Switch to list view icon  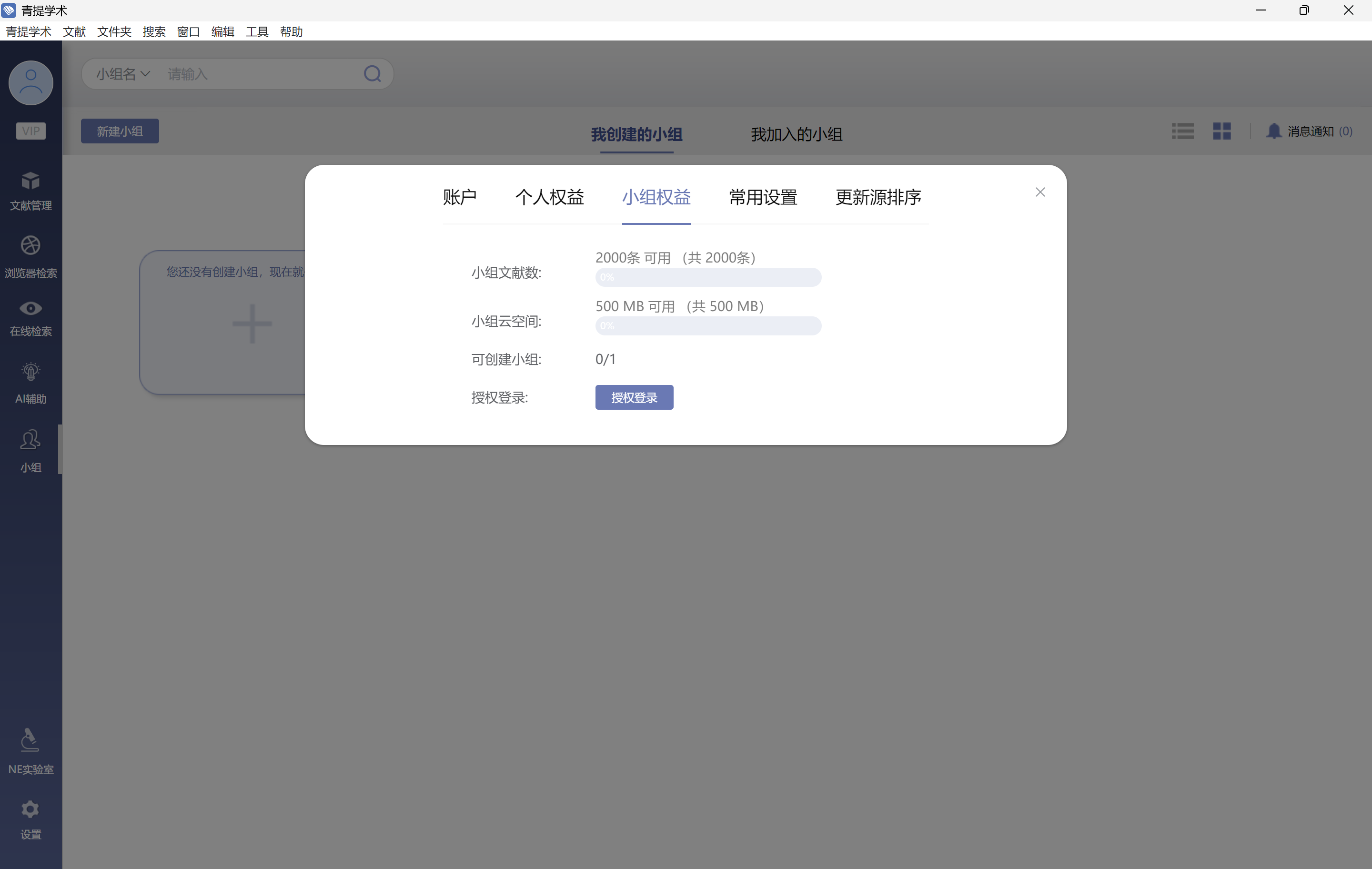click(x=1183, y=131)
